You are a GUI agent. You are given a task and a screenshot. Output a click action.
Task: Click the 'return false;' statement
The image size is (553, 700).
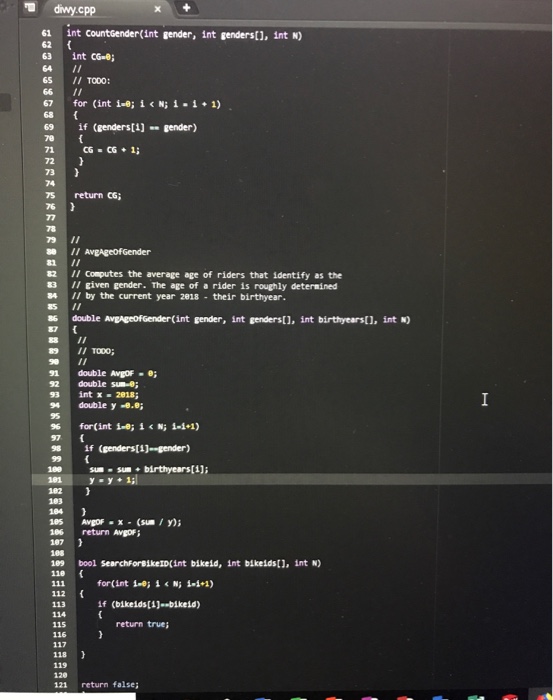110,684
